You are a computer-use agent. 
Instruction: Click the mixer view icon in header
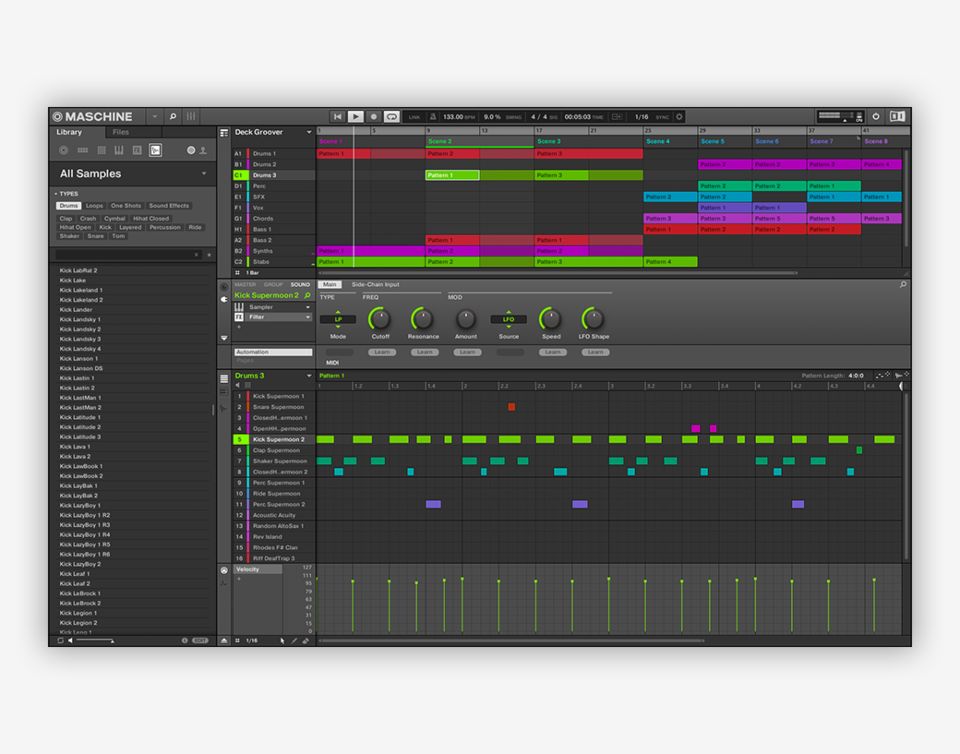[x=191, y=117]
